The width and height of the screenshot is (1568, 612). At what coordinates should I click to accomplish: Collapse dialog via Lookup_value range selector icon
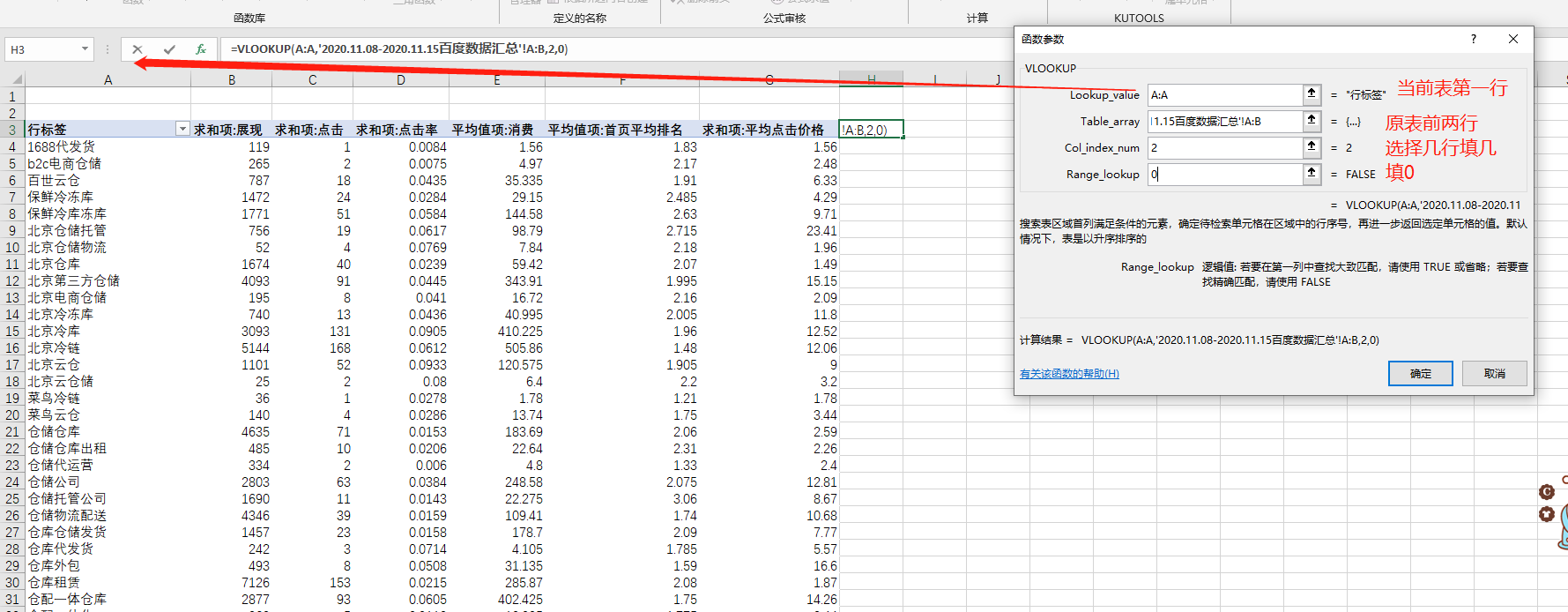pos(1312,94)
